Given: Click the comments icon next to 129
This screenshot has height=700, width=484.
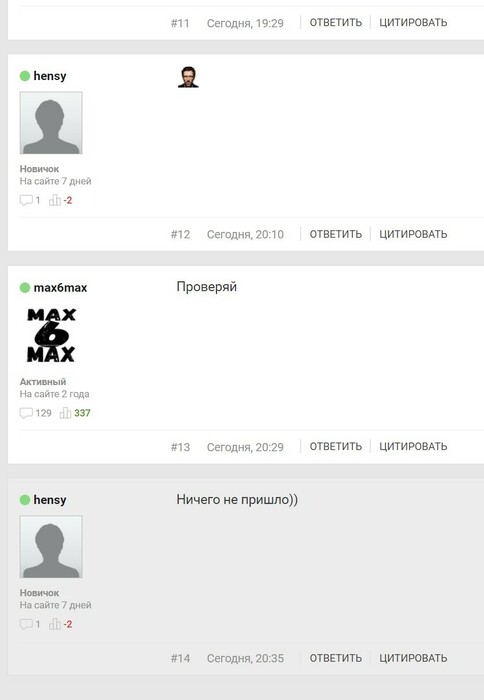Looking at the screenshot, I should click(26, 413).
